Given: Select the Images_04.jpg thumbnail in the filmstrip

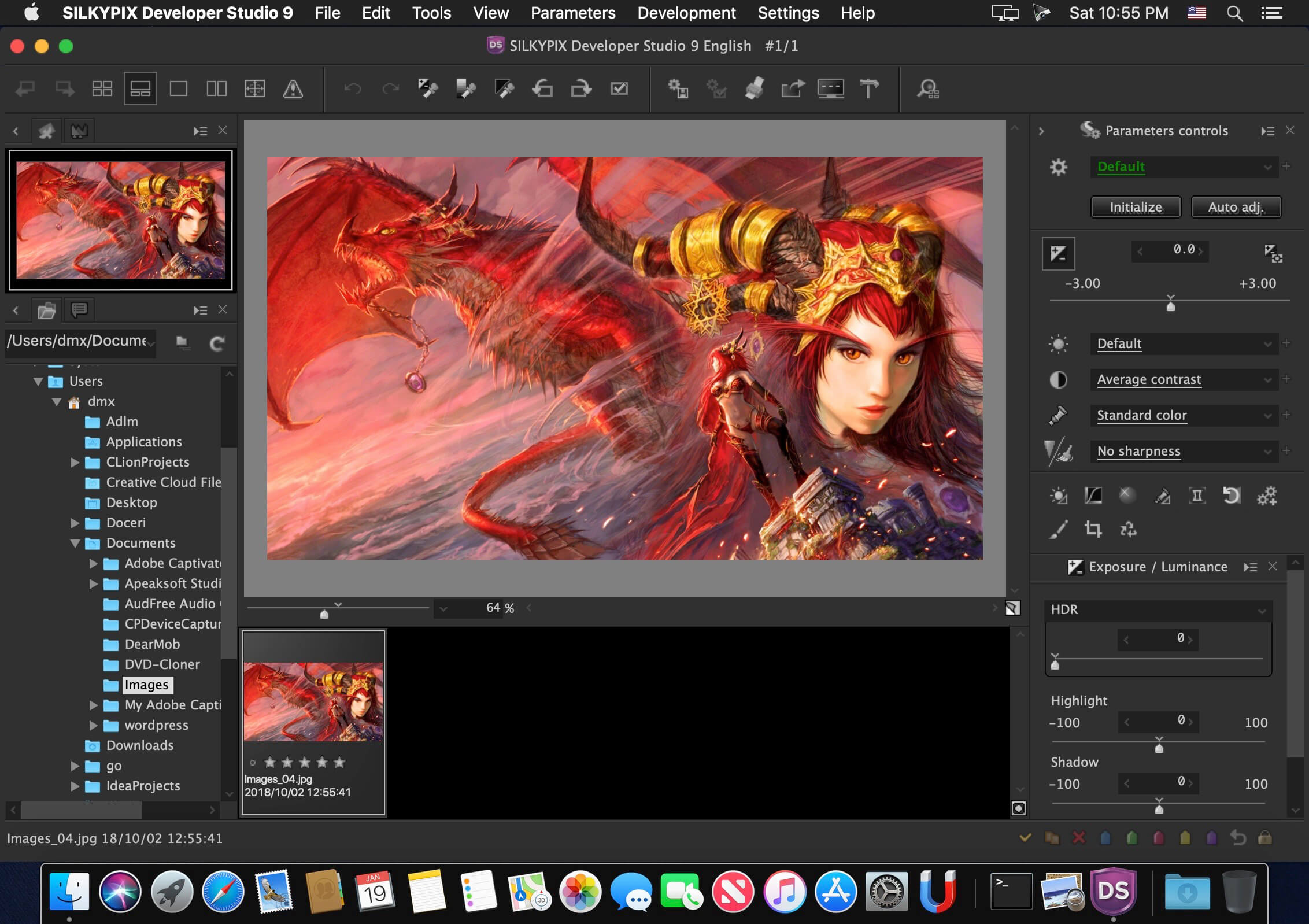Looking at the screenshot, I should point(313,702).
